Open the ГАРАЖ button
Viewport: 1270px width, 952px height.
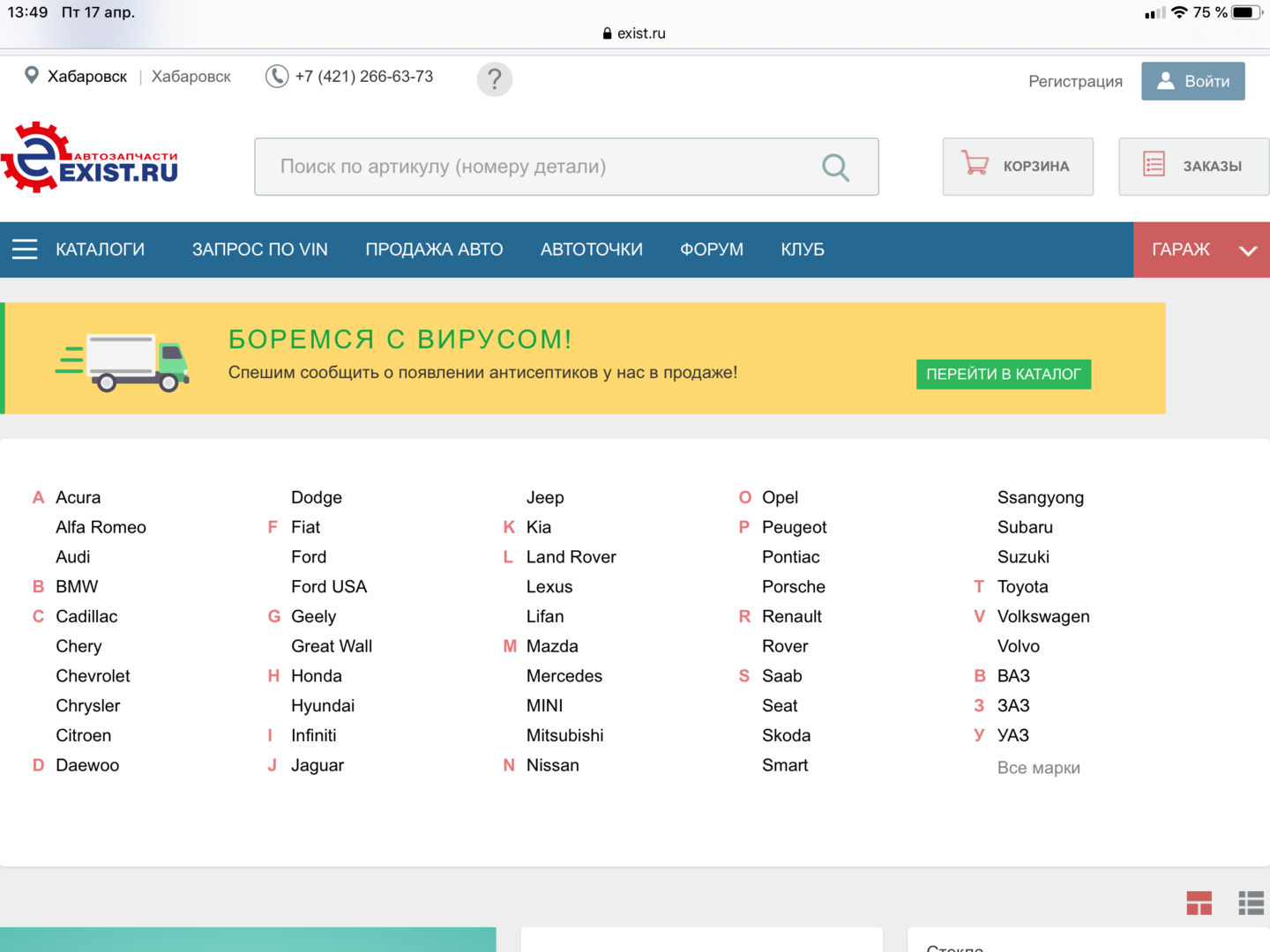pyautogui.click(x=1201, y=249)
